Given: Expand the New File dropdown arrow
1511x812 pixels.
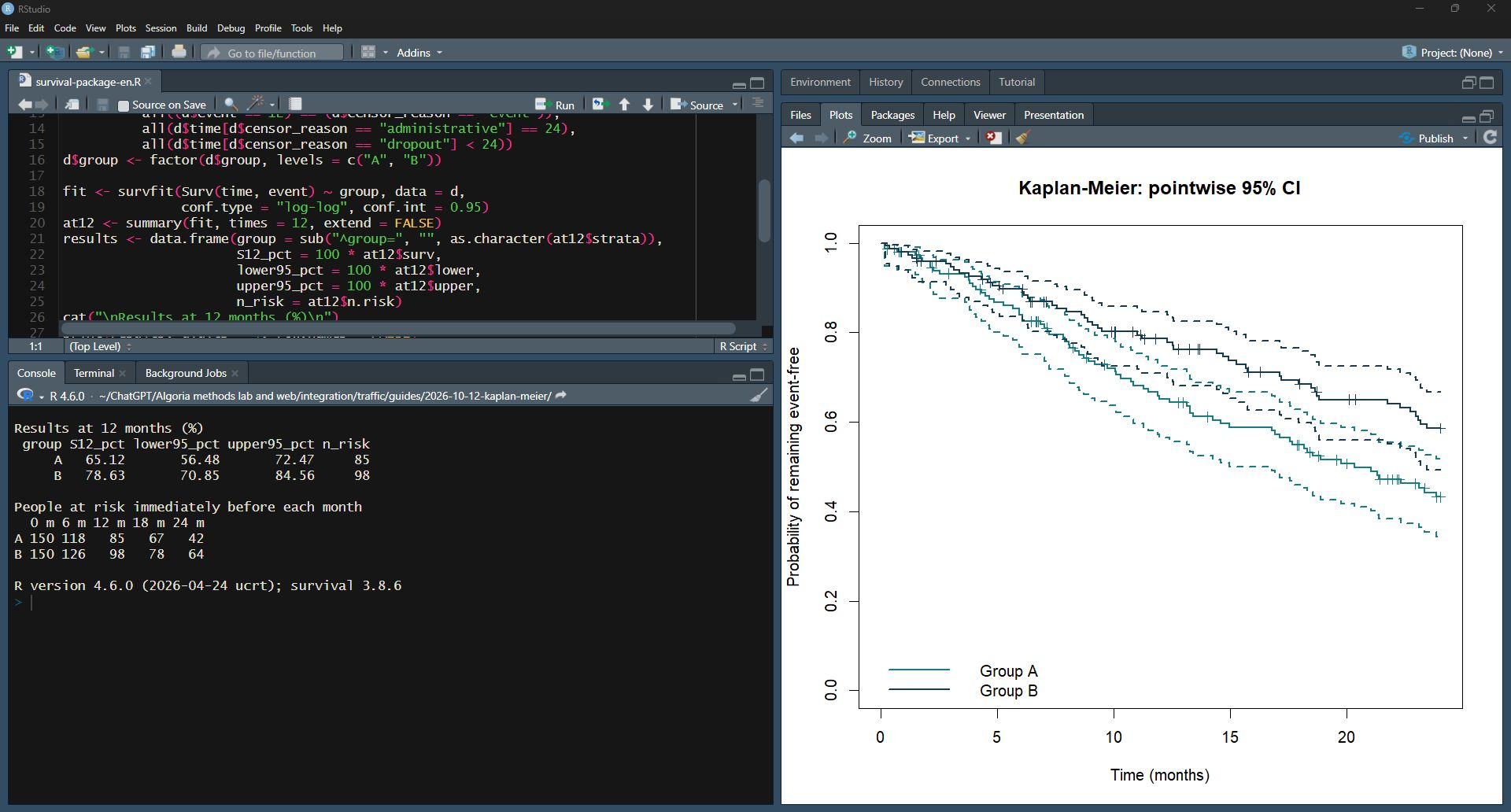Looking at the screenshot, I should pyautogui.click(x=32, y=53).
